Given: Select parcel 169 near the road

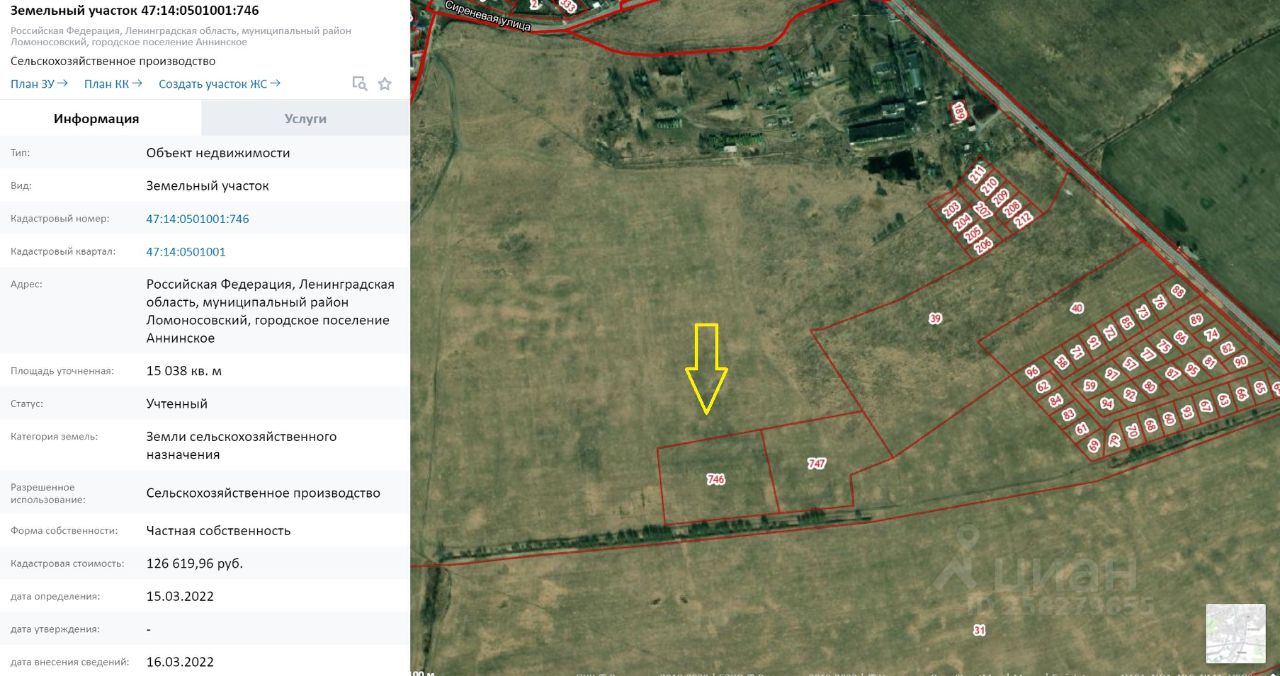Looking at the screenshot, I should (959, 111).
